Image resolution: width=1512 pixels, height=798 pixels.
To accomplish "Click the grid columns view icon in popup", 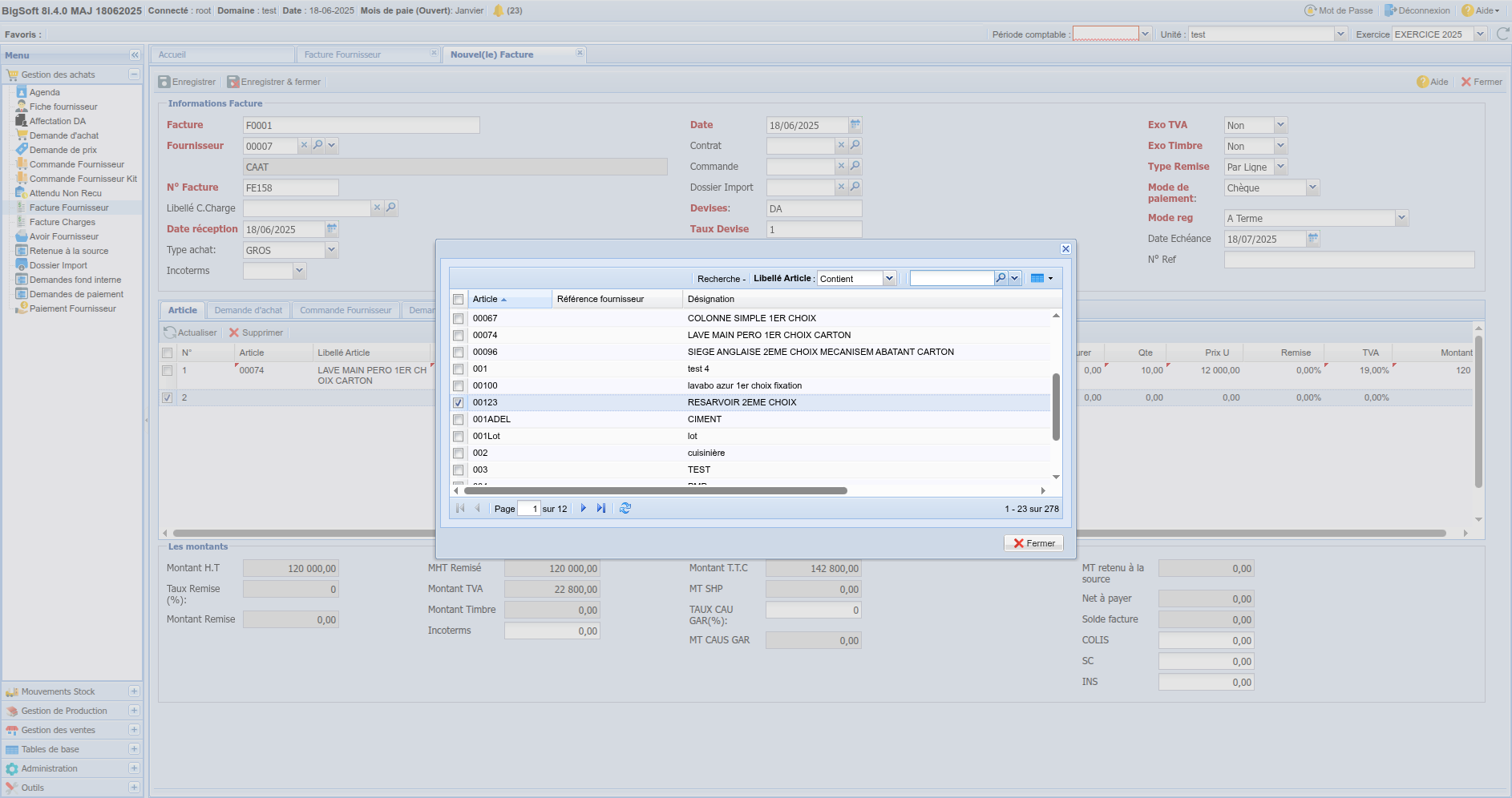I will [x=1037, y=278].
